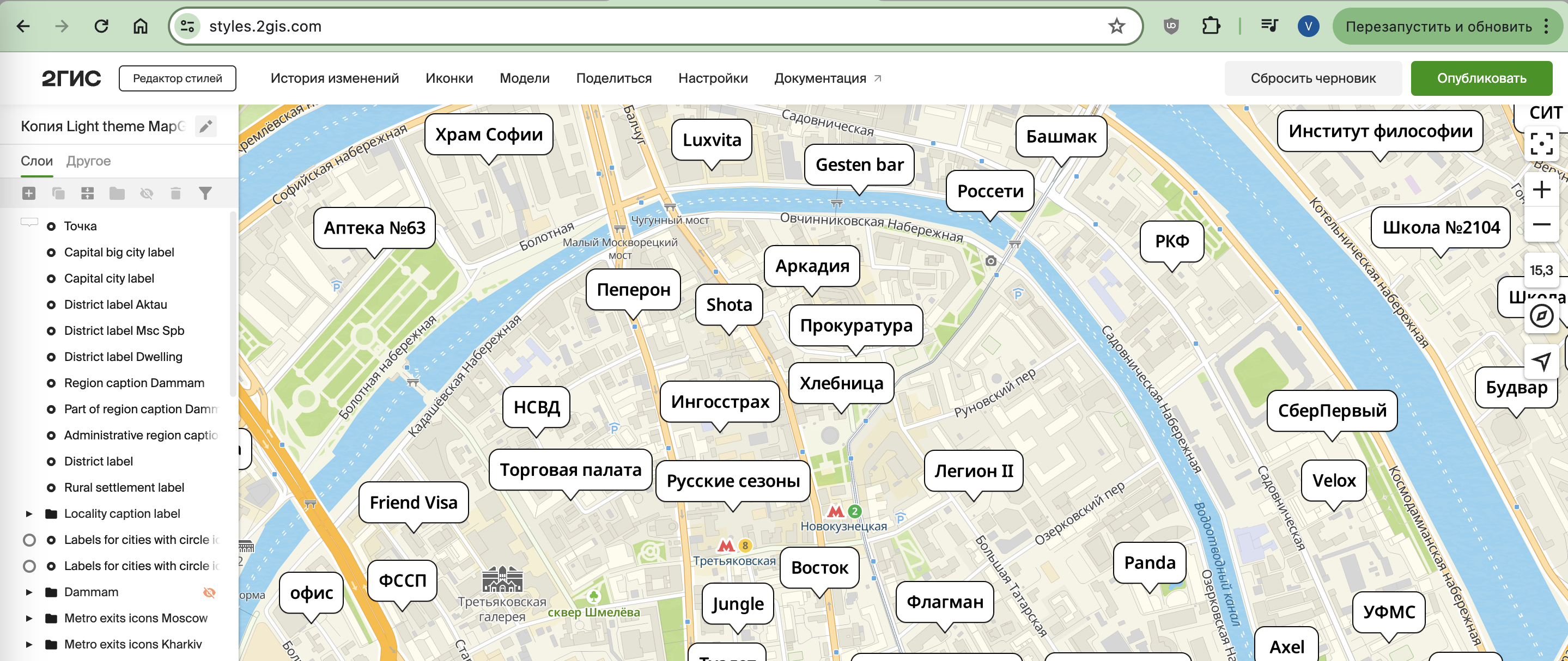Expand the Dammam folder
Screen dimensions: 1568x661
(x=29, y=592)
